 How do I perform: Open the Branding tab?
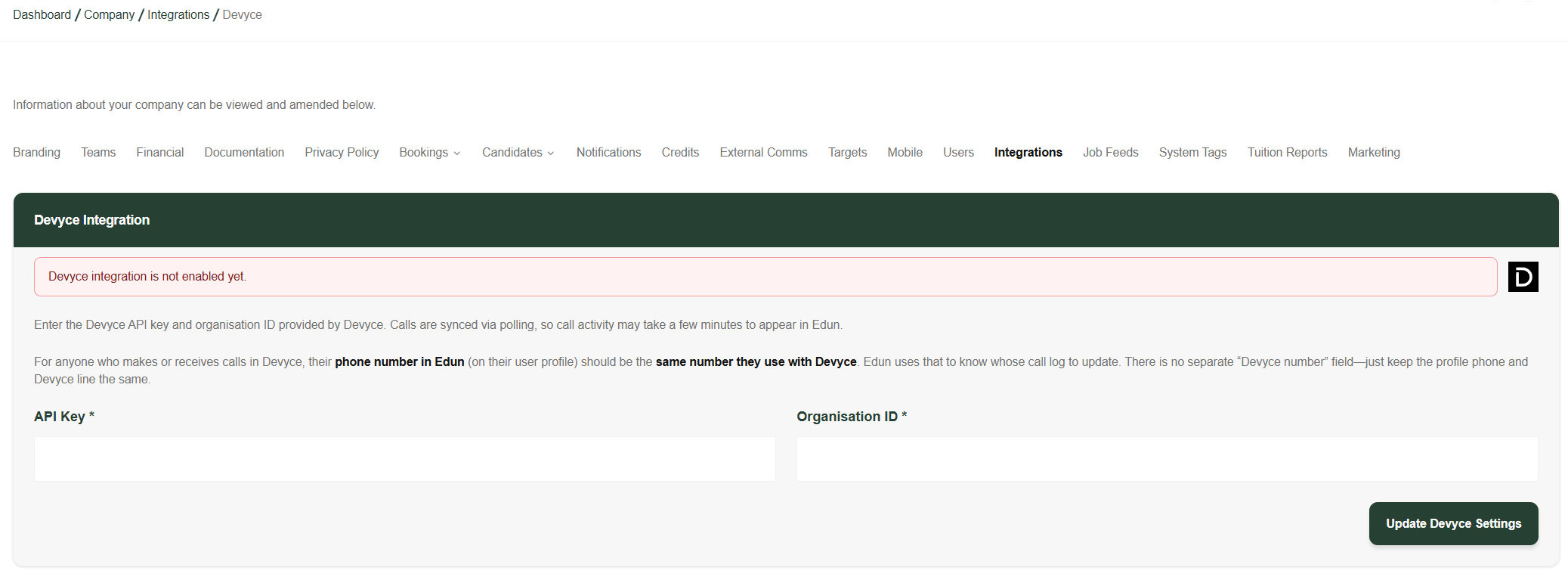pos(36,153)
